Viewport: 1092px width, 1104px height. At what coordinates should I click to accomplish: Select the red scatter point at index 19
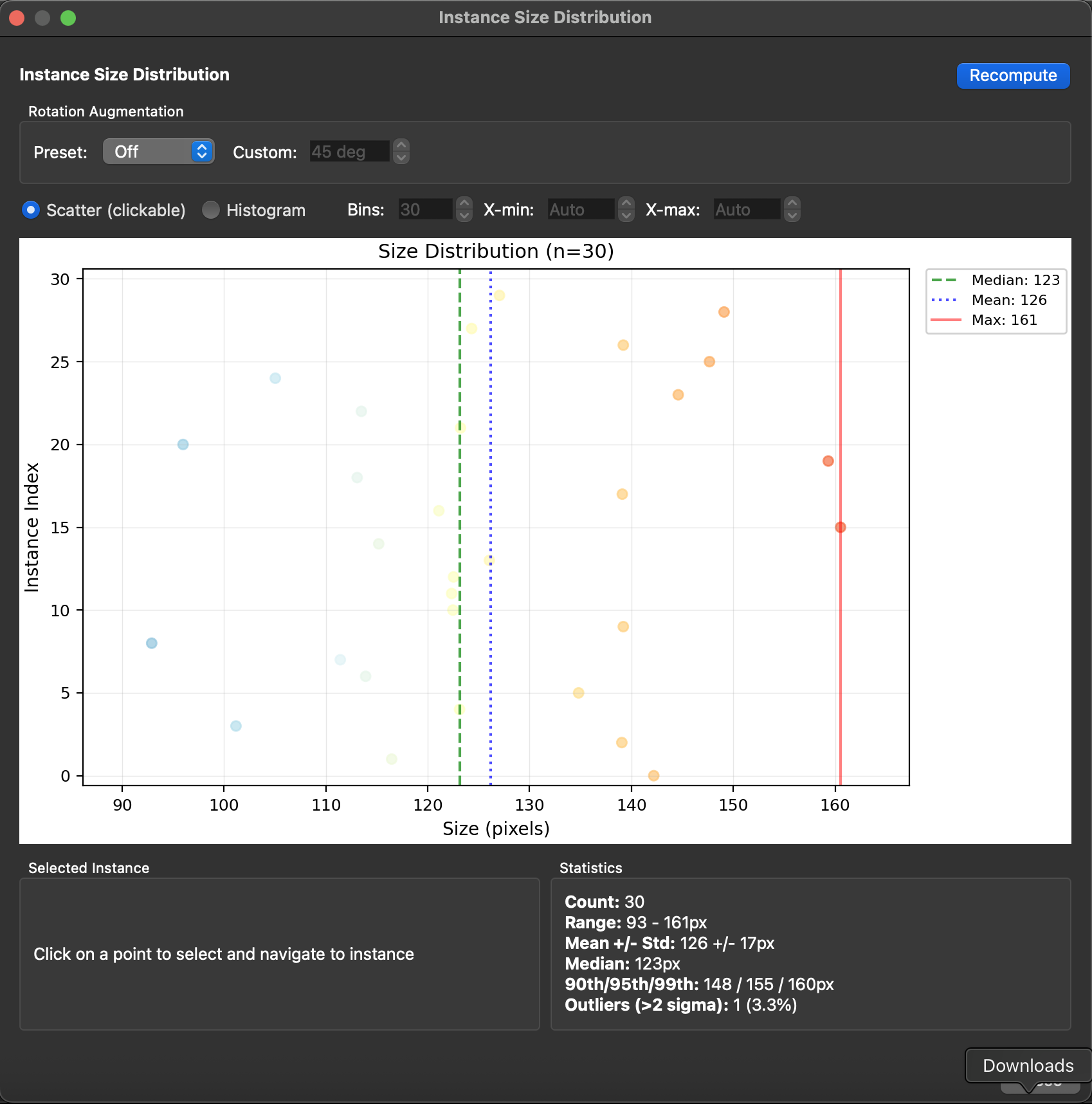pyautogui.click(x=828, y=461)
